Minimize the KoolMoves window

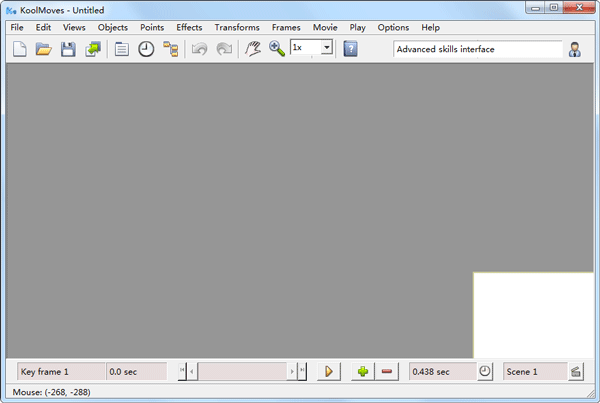point(535,8)
